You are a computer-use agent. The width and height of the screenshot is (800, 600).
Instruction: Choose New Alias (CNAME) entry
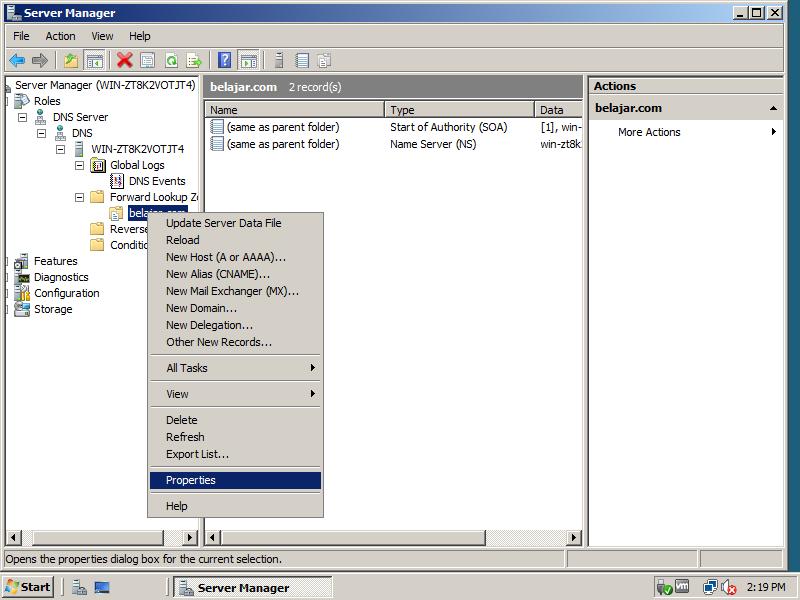point(235,274)
